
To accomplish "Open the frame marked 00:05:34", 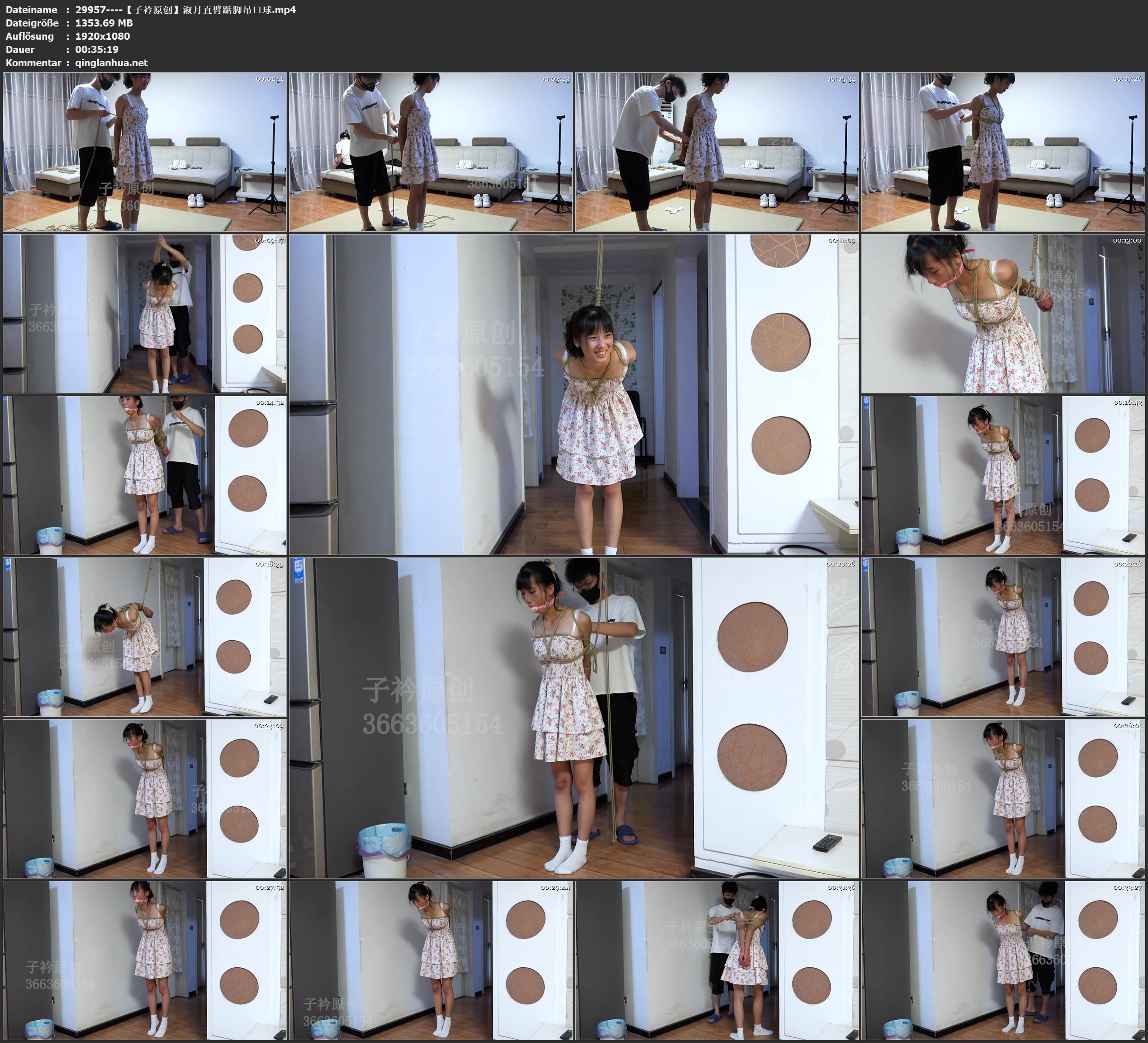I will 716,151.
